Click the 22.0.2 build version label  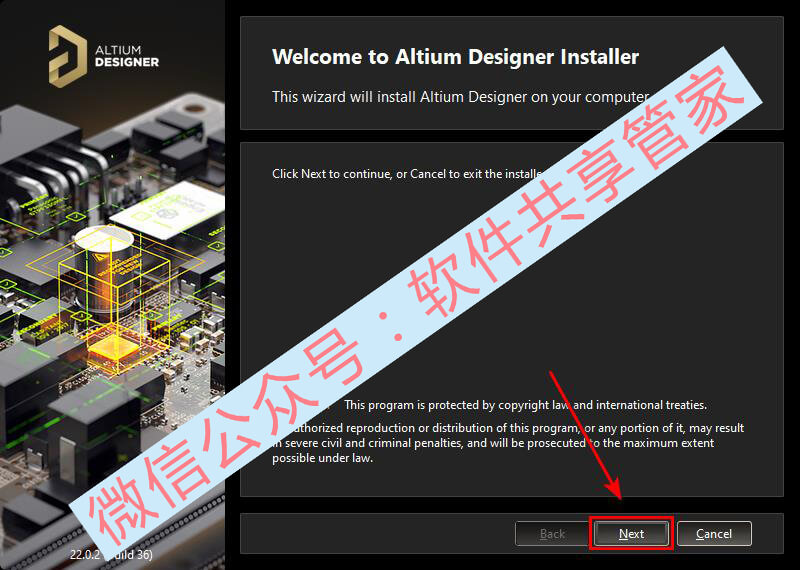point(111,554)
